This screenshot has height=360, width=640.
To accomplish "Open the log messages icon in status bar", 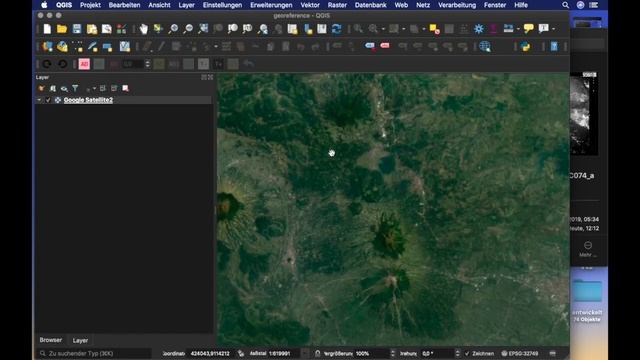I will click(x=553, y=353).
